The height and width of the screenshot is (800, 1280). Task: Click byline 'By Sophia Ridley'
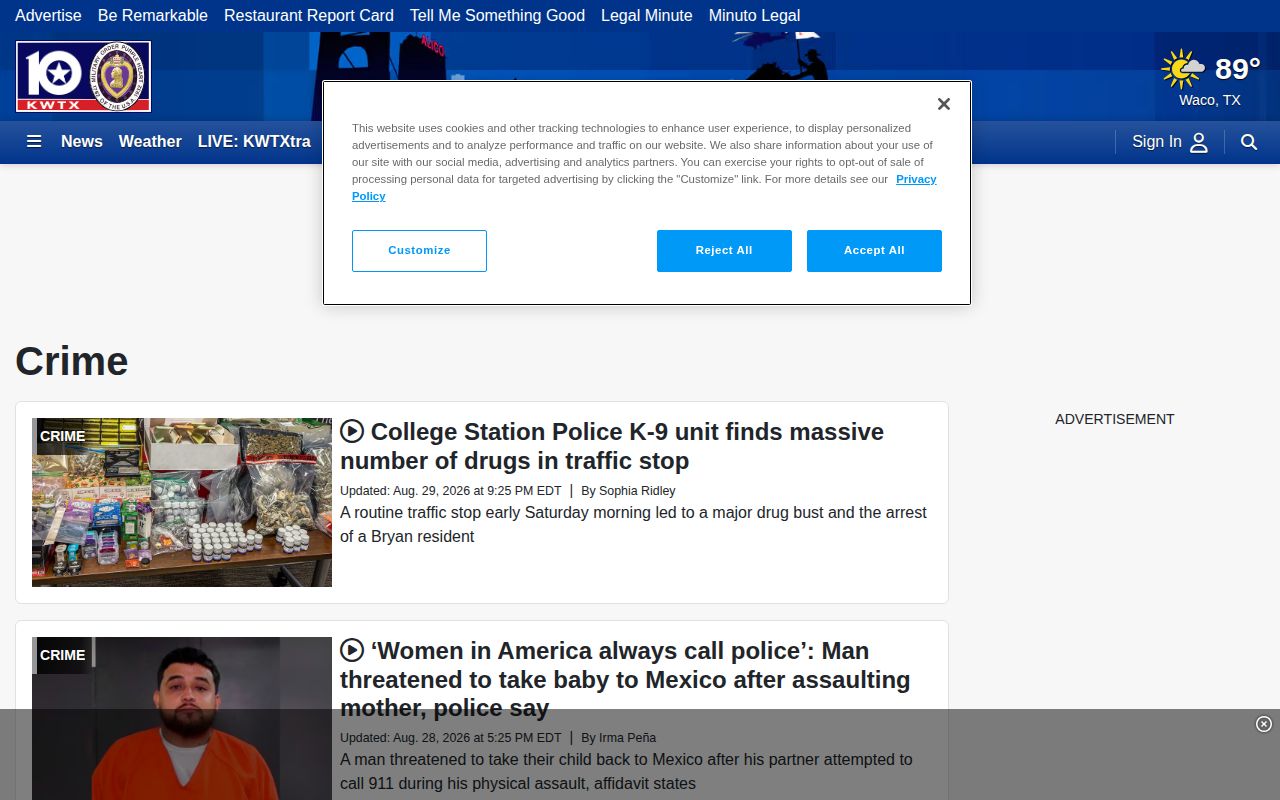628,491
